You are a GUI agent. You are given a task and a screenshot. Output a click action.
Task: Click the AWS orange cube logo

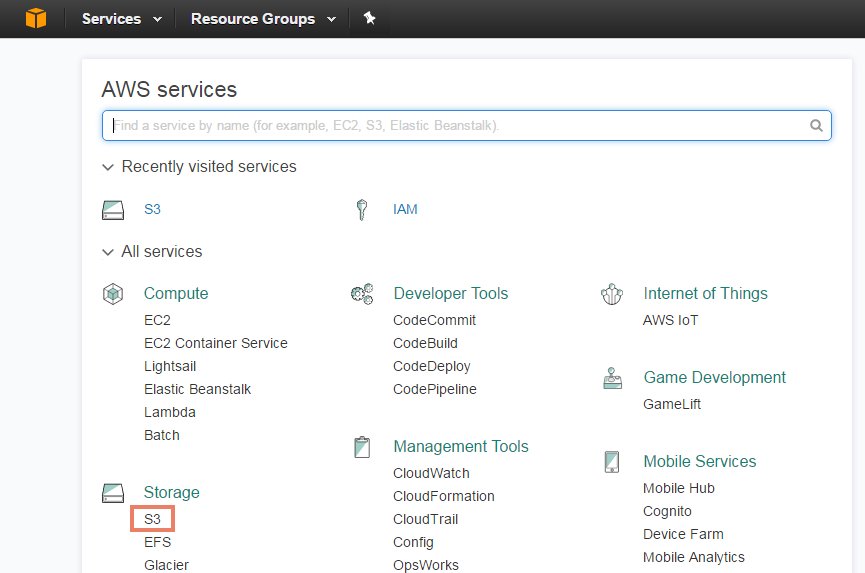(36, 18)
